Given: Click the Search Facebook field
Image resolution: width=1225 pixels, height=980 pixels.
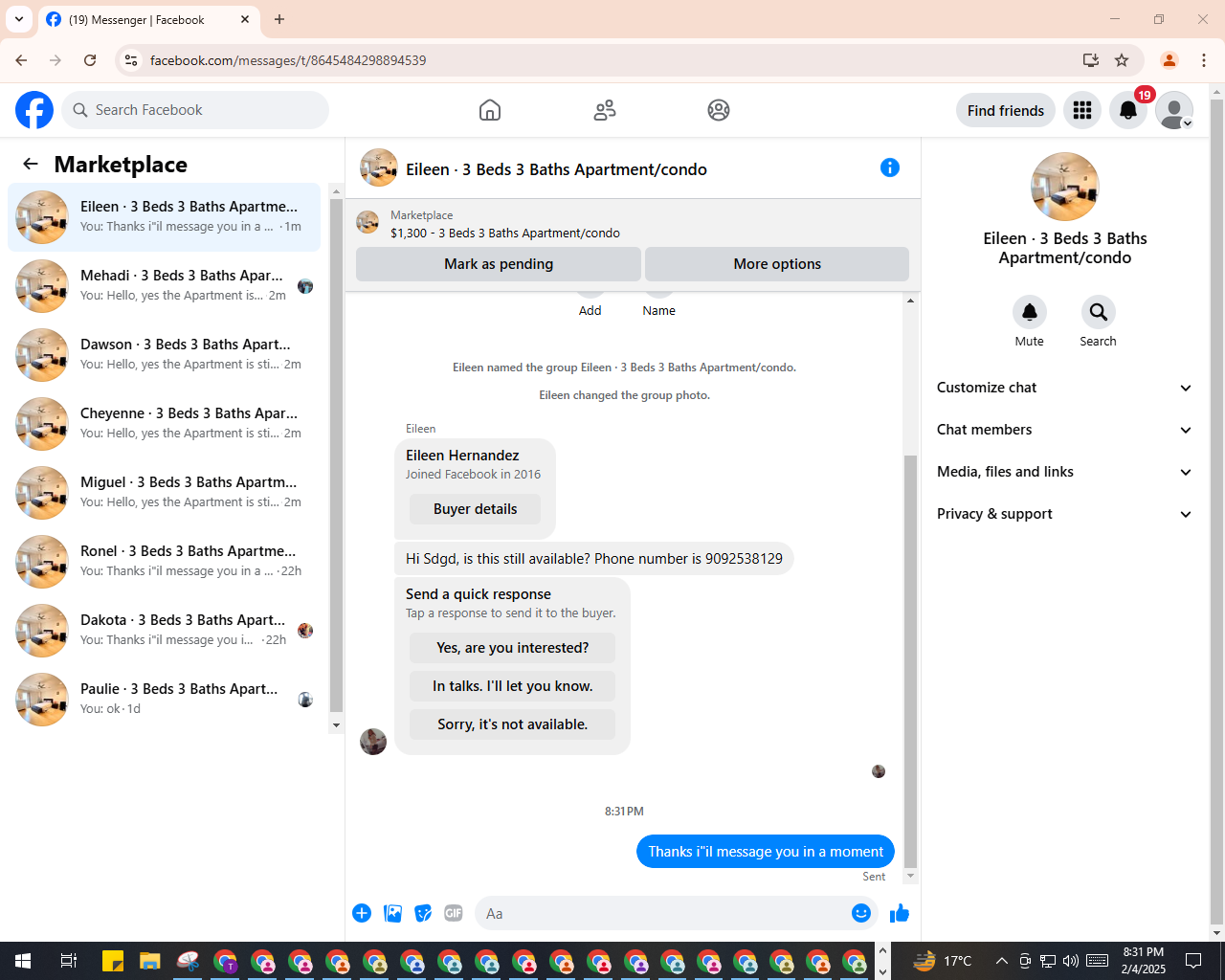Looking at the screenshot, I should click(195, 110).
